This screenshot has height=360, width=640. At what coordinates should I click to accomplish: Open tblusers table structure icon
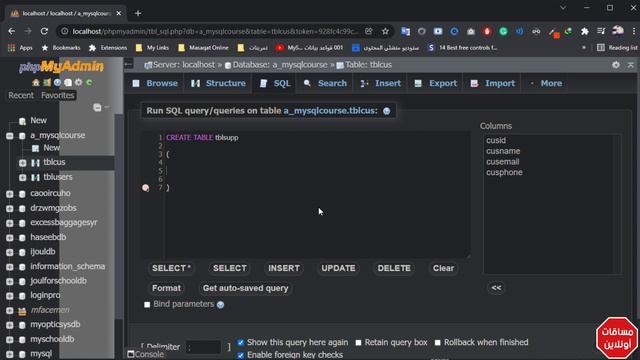pyautogui.click(x=36, y=177)
